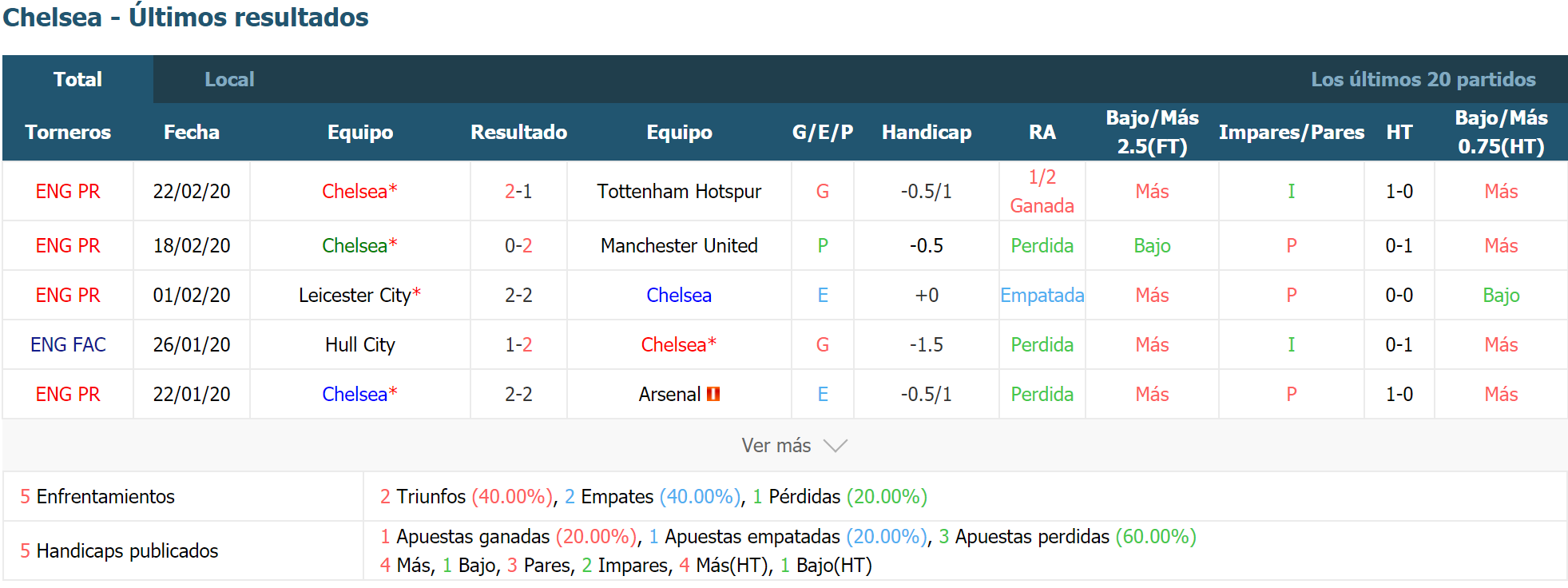Viewport: 1568px width, 588px height.
Task: Click the Arsenal team name
Action: (669, 395)
